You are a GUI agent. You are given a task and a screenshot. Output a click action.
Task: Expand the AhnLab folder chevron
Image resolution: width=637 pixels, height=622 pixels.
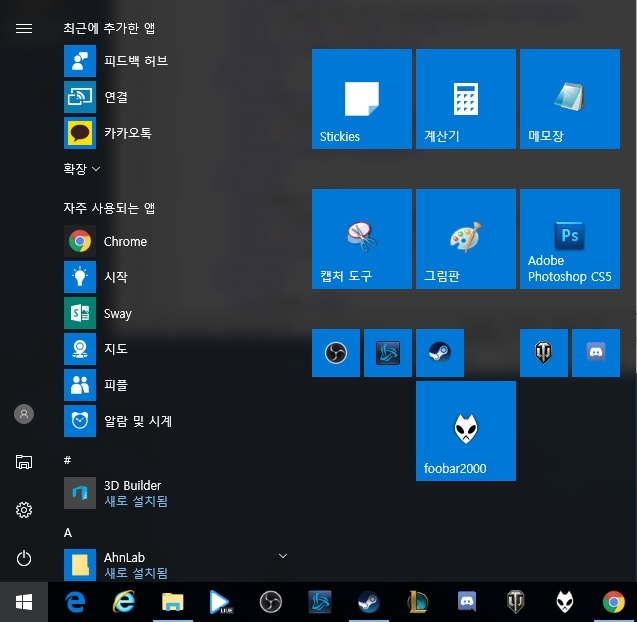click(283, 556)
